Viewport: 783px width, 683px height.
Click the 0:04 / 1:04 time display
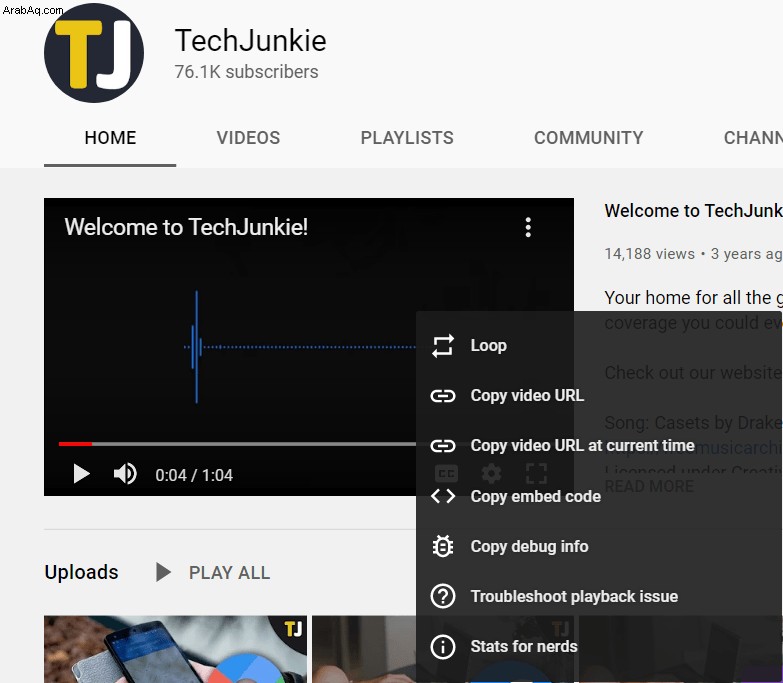194,475
